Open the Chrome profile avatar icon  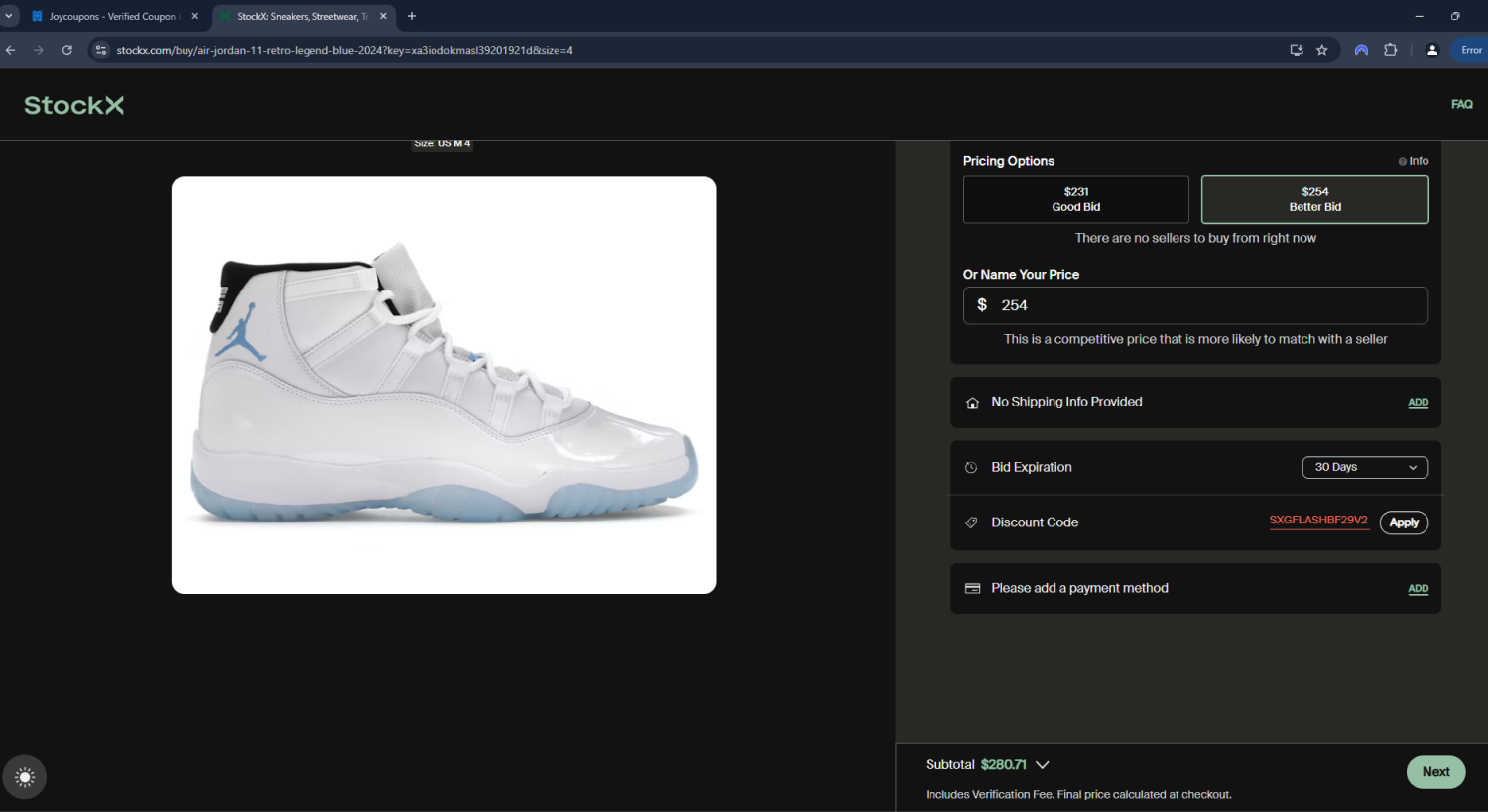1431,50
